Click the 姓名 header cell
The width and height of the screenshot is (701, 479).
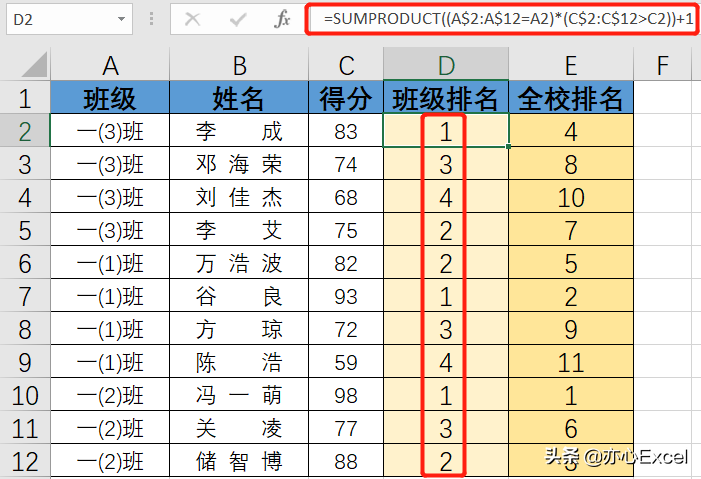239,97
